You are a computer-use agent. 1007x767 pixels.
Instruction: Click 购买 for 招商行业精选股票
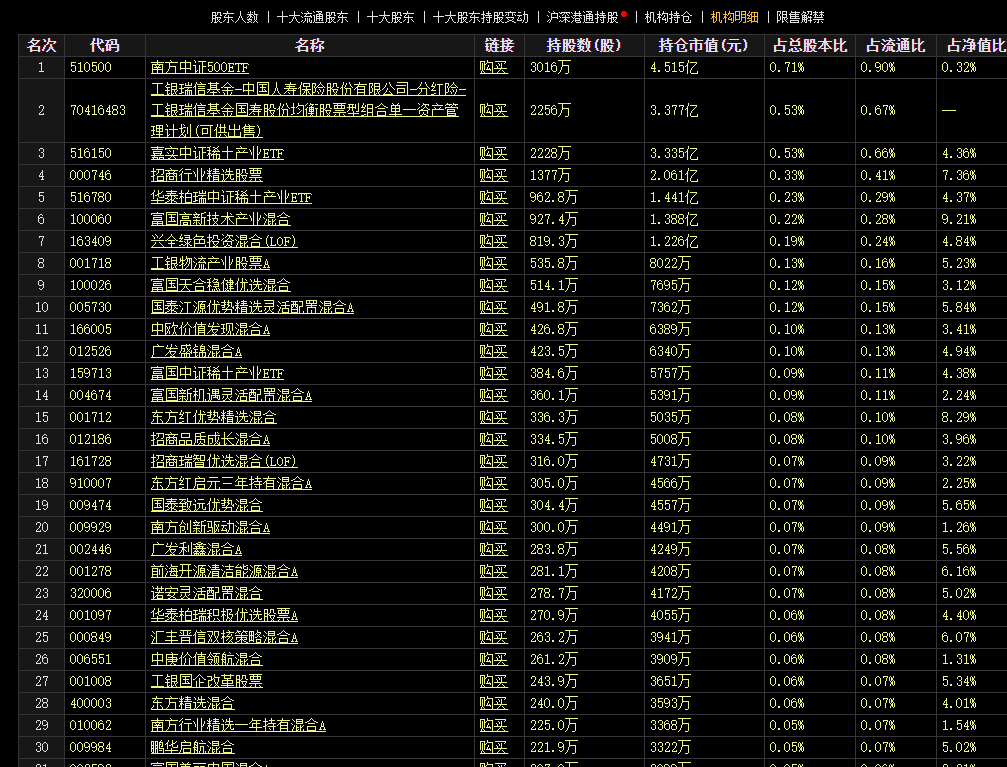[494, 175]
